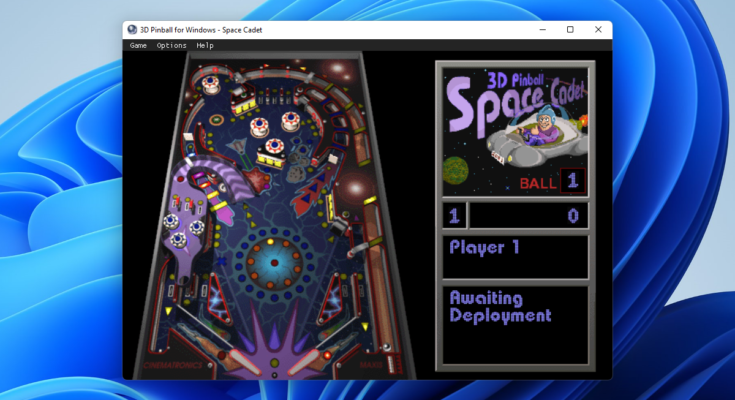Click the pinball app icon in title bar

[133, 30]
